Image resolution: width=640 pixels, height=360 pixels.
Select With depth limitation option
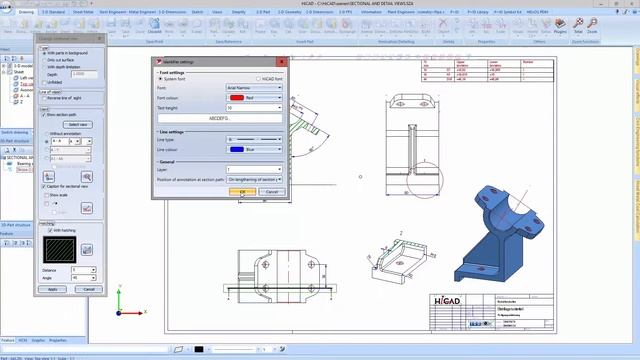click(x=45, y=67)
